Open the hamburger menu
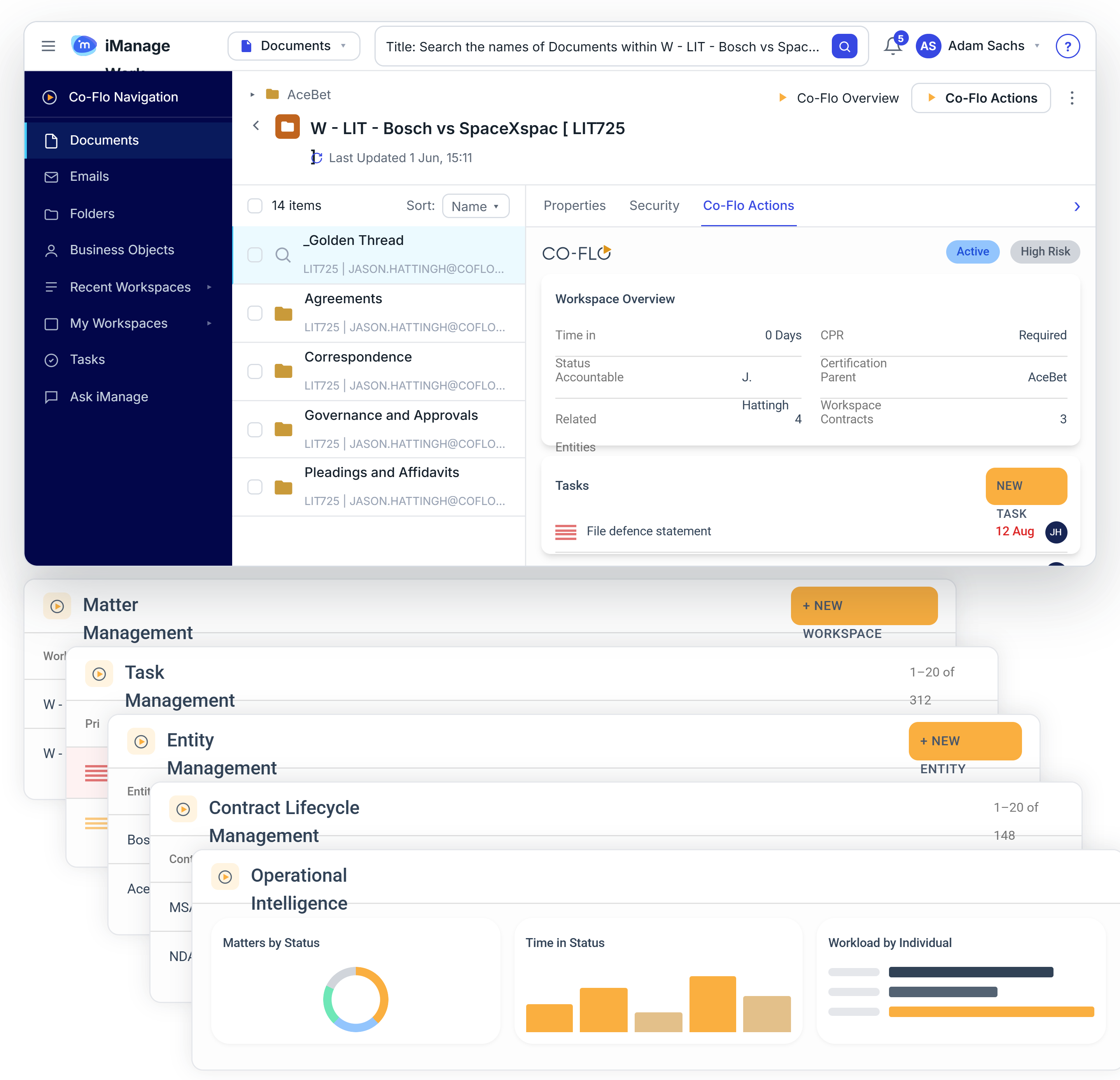Viewport: 1120px width, 1080px height. tap(49, 46)
